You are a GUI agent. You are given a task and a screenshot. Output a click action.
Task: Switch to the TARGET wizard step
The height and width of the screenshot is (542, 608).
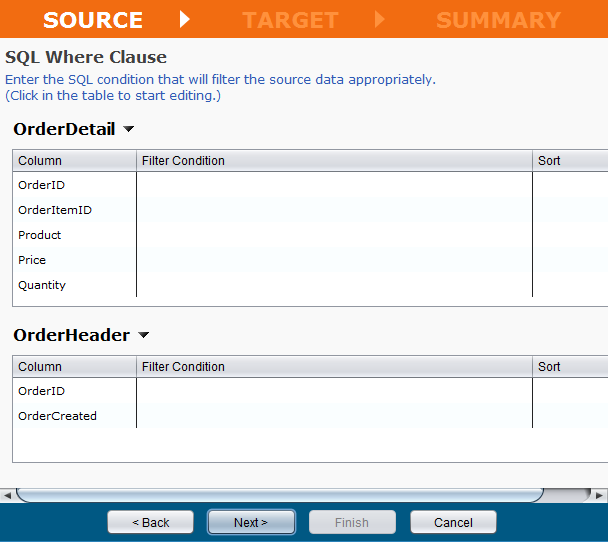(290, 20)
